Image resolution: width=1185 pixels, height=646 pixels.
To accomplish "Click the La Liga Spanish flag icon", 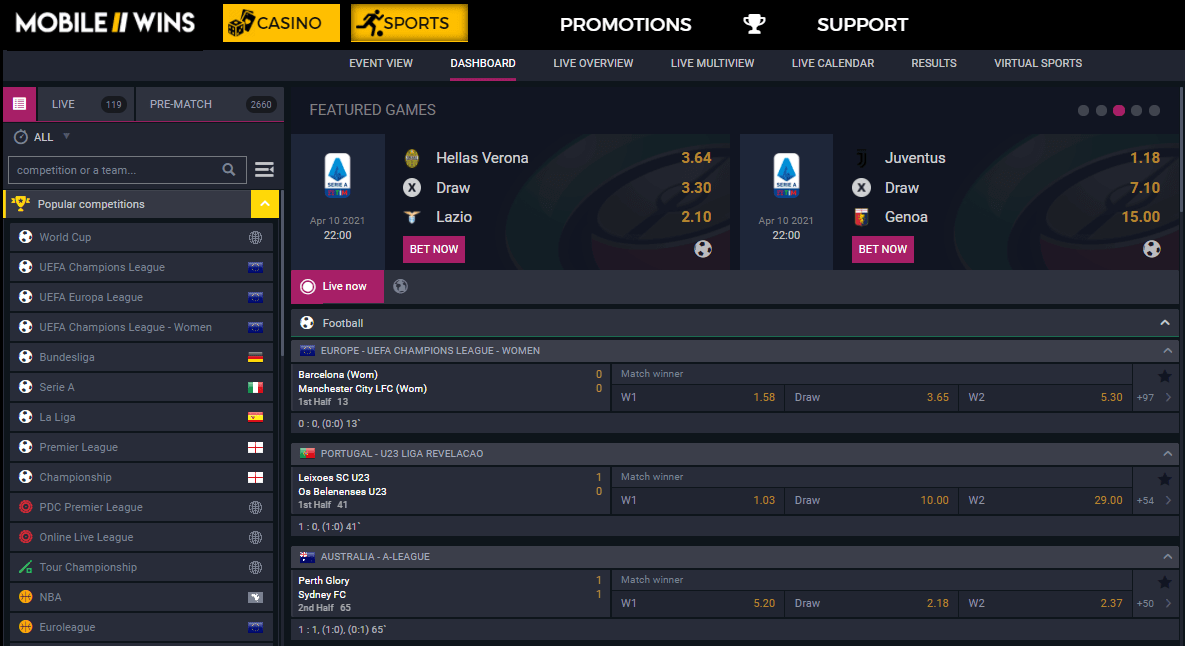I will 255,417.
